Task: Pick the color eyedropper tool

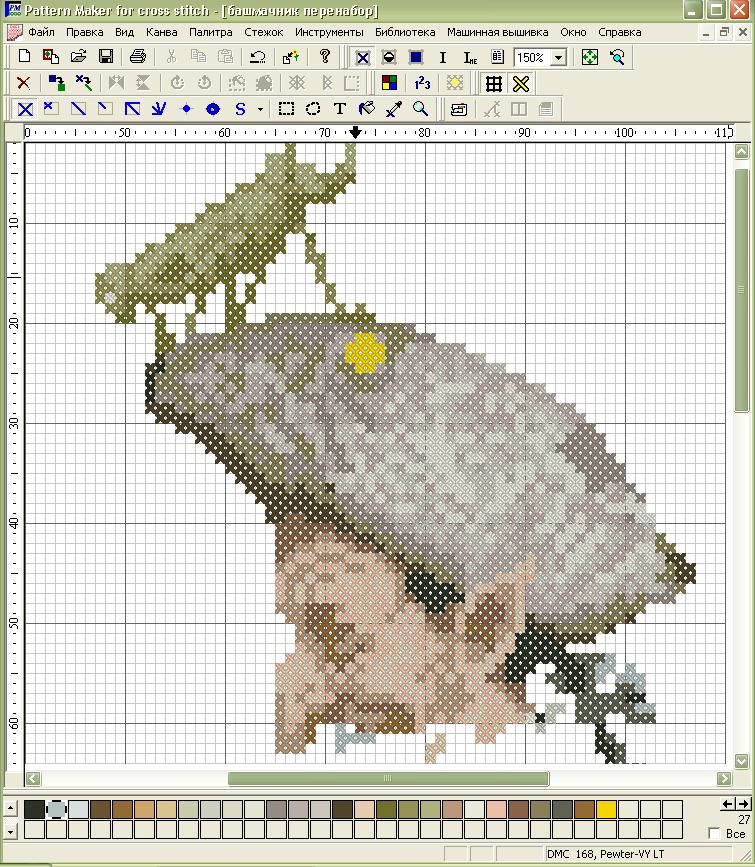Action: point(394,109)
